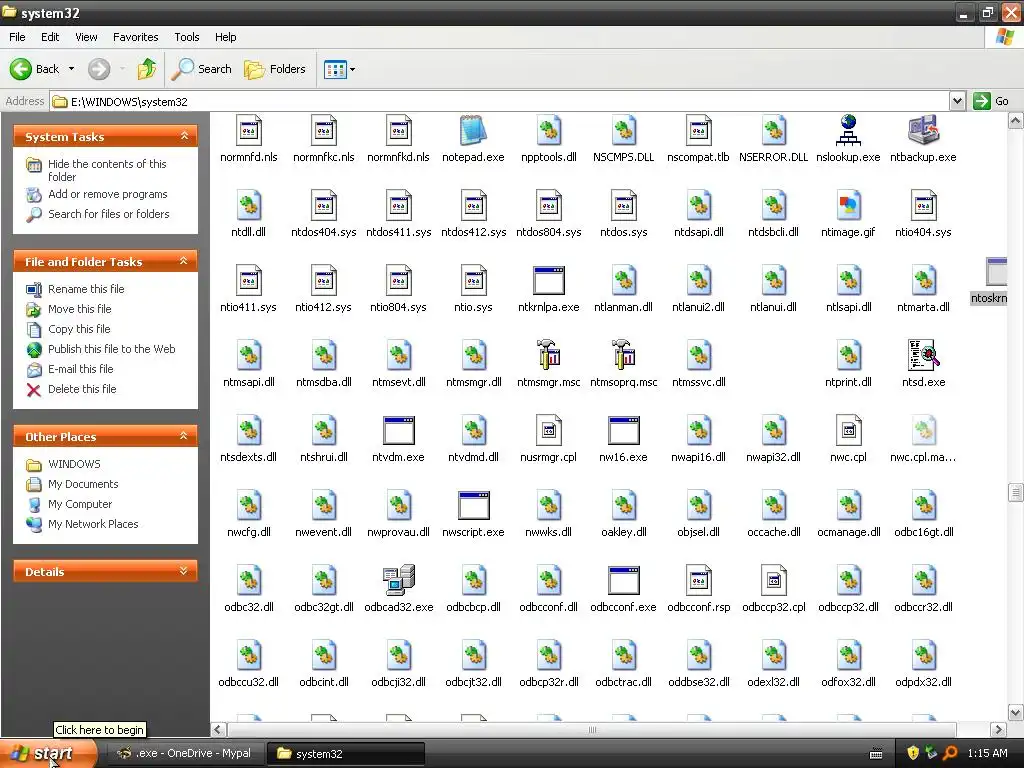Screen dimensions: 1024x768
Task: Expand the Details panel
Action: [184, 571]
